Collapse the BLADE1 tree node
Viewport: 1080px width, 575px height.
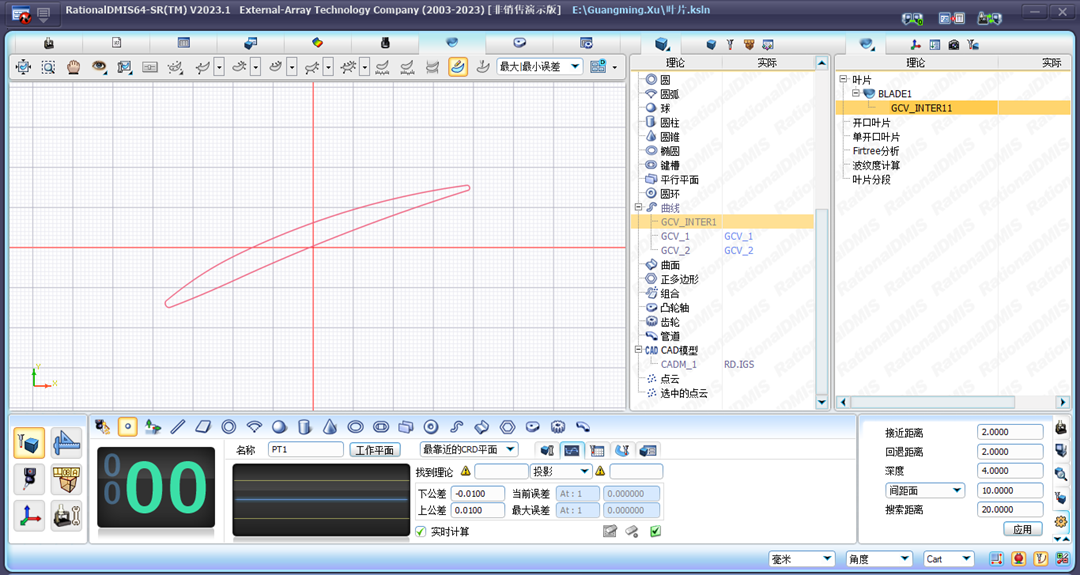point(857,93)
